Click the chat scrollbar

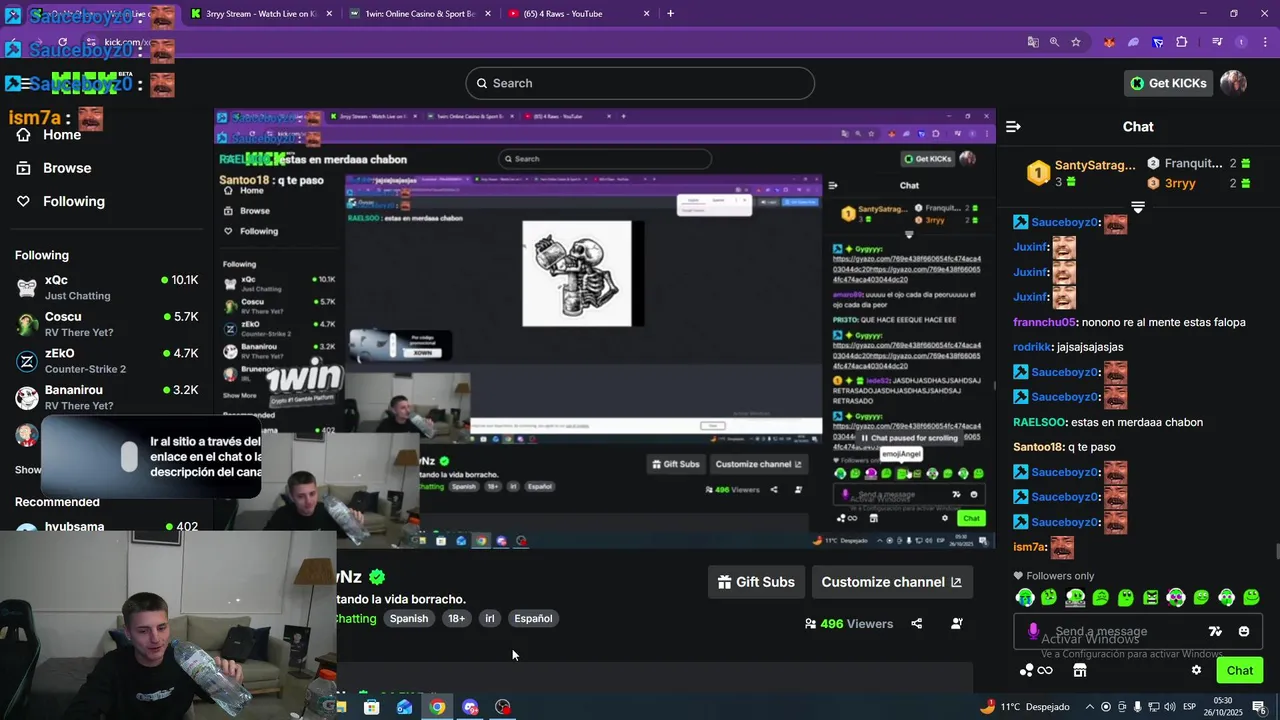1276,551
